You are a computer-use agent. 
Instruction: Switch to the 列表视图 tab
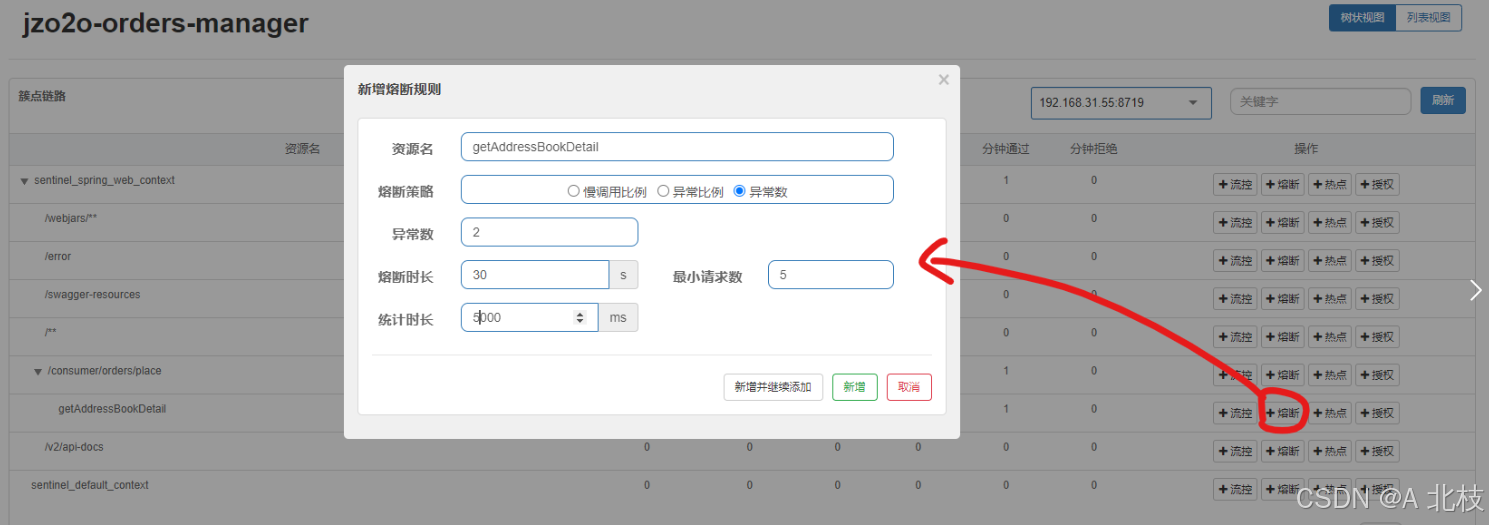pos(1429,18)
